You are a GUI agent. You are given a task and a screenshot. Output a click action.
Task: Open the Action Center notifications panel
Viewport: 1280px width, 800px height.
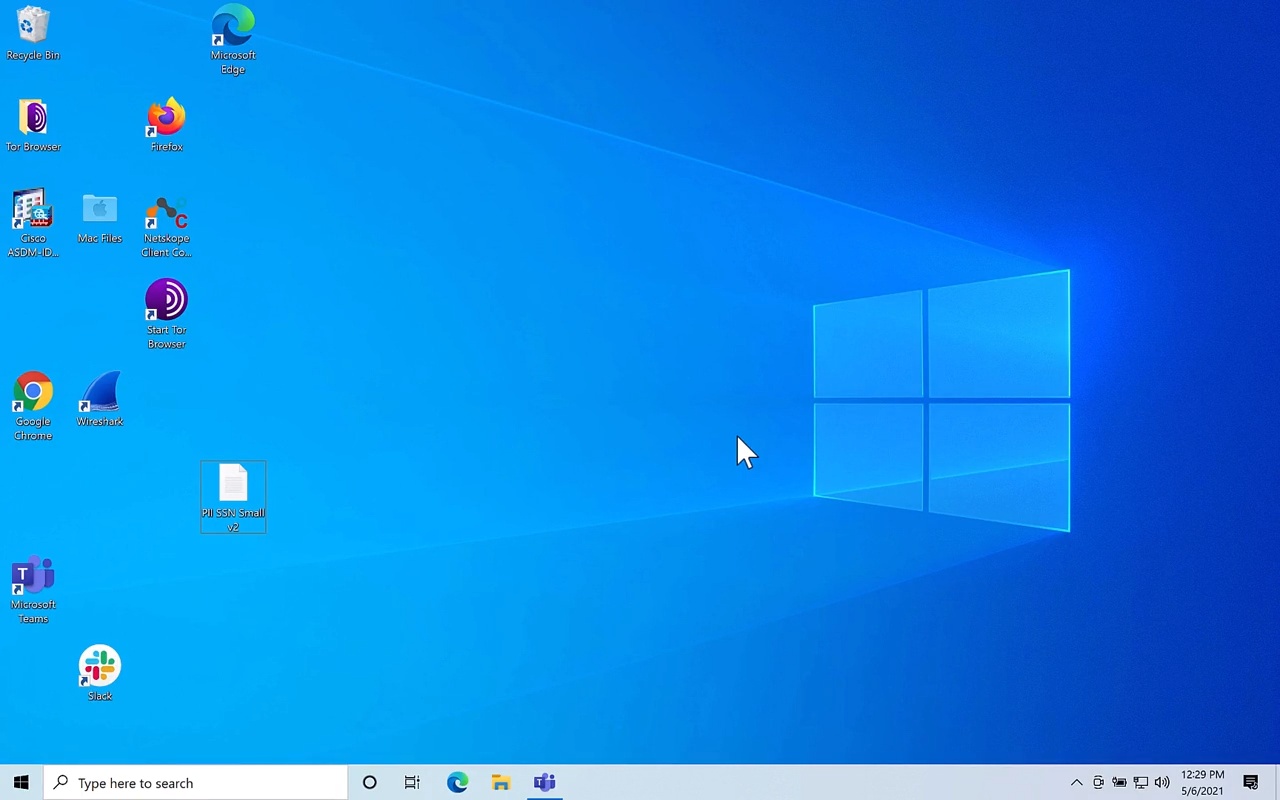click(1250, 783)
